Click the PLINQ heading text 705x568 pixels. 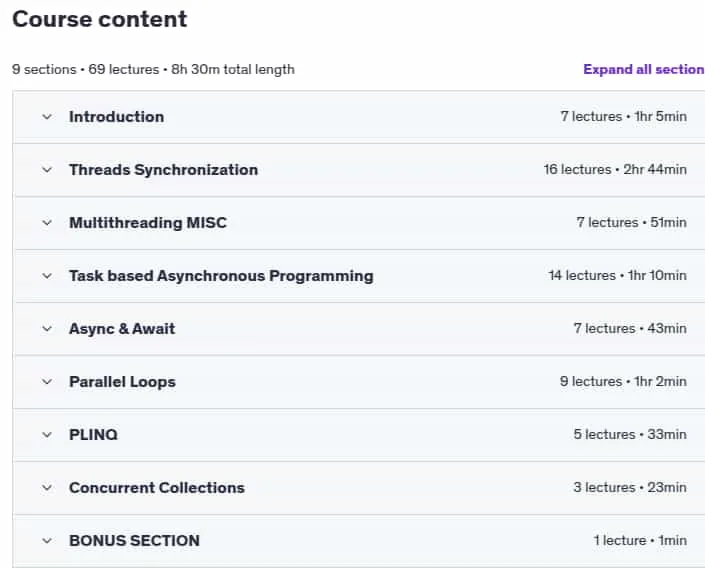click(x=94, y=435)
